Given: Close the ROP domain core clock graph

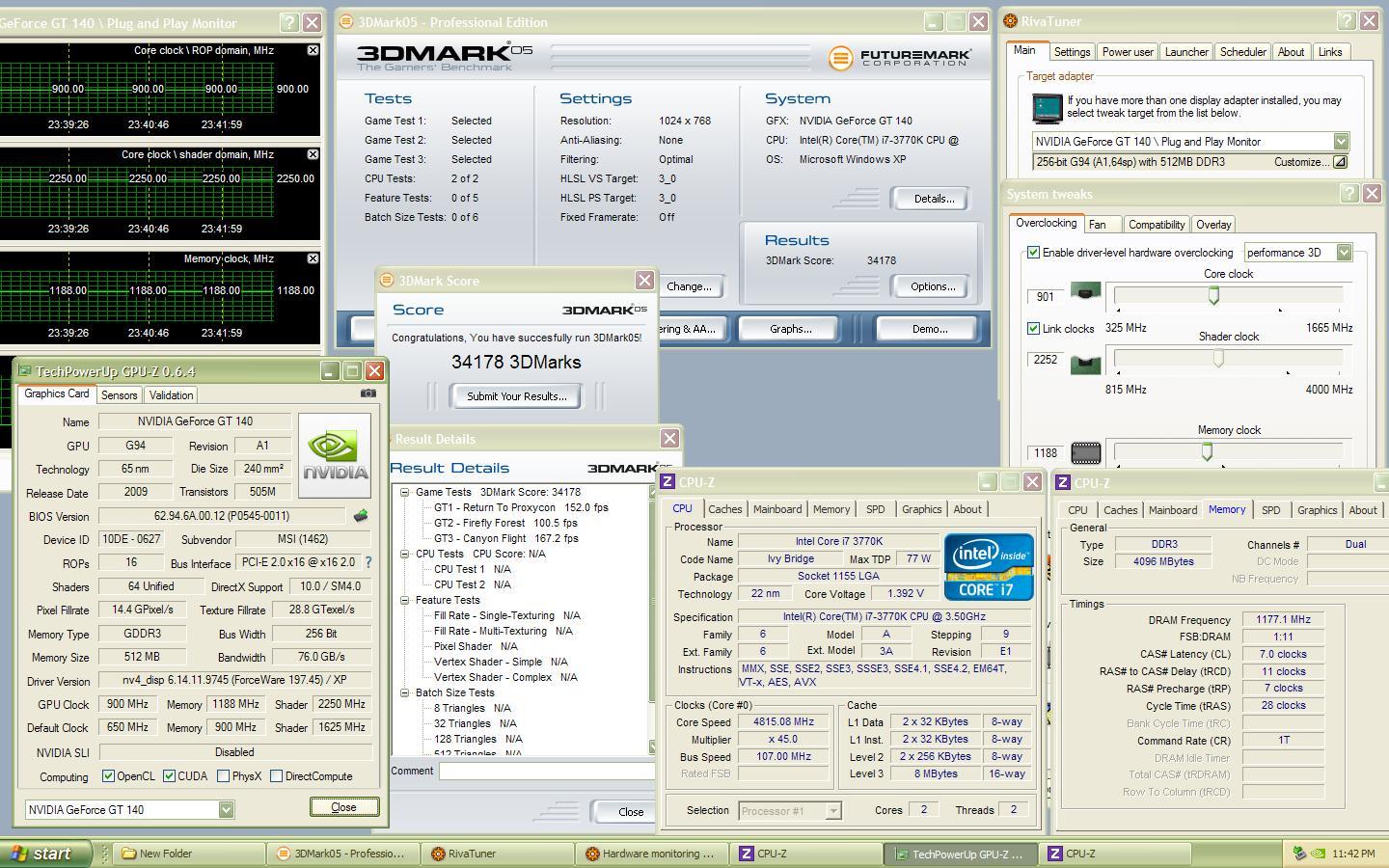Looking at the screenshot, I should pos(313,50).
